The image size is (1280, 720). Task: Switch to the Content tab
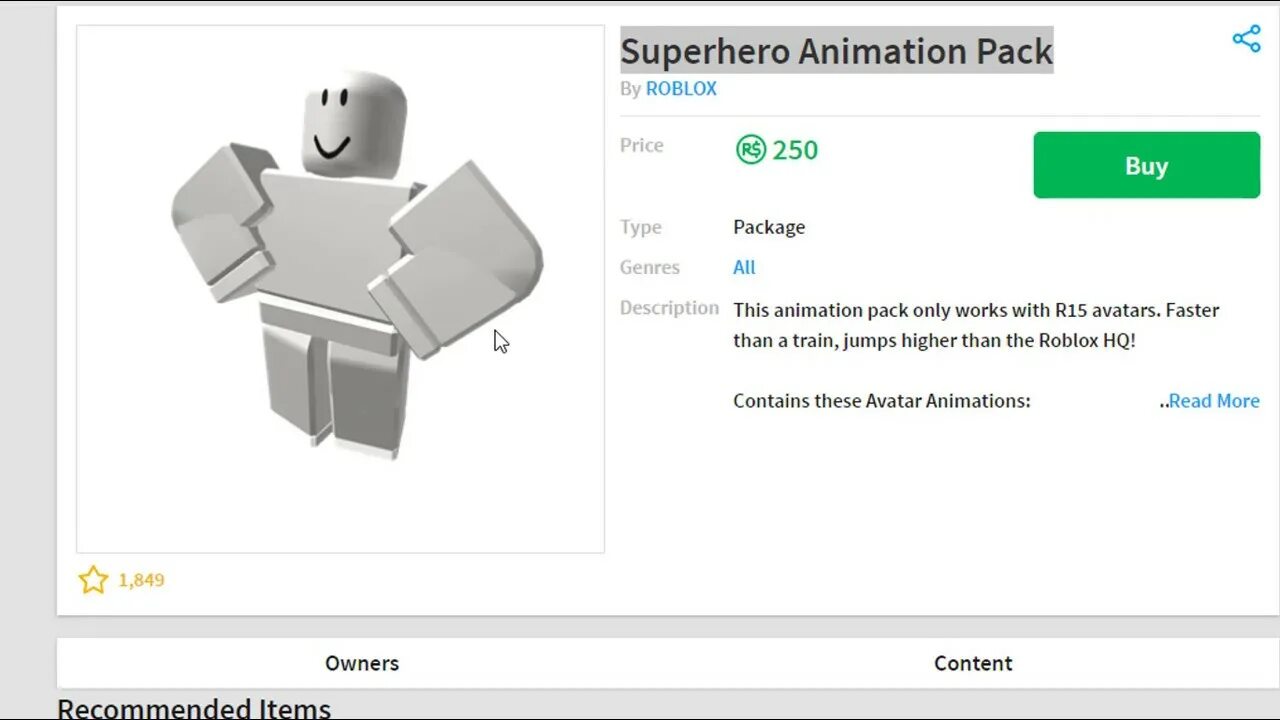[973, 663]
